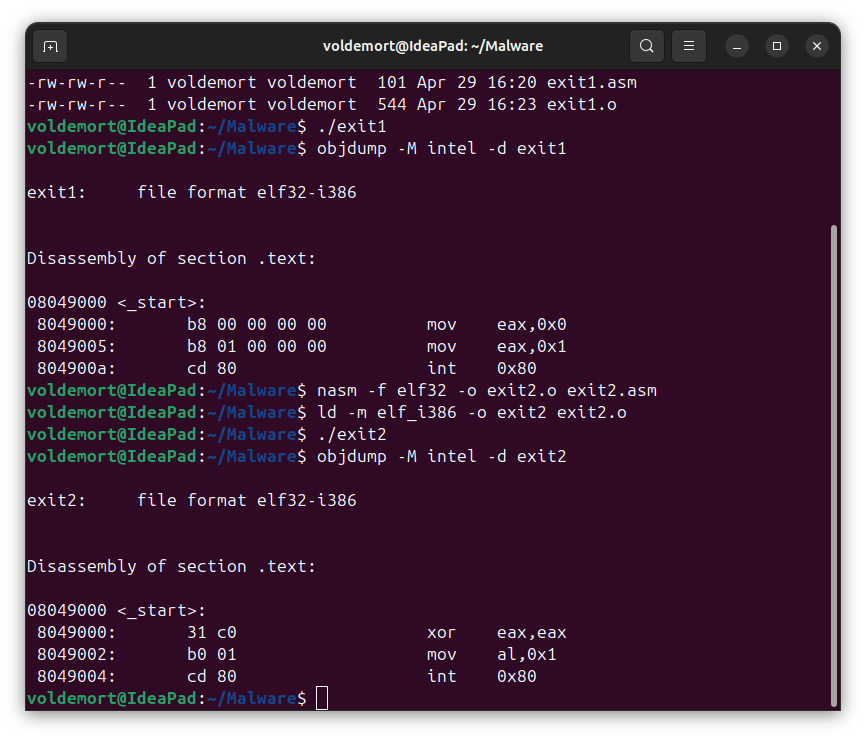Click the ./exit1 command

point(352,126)
